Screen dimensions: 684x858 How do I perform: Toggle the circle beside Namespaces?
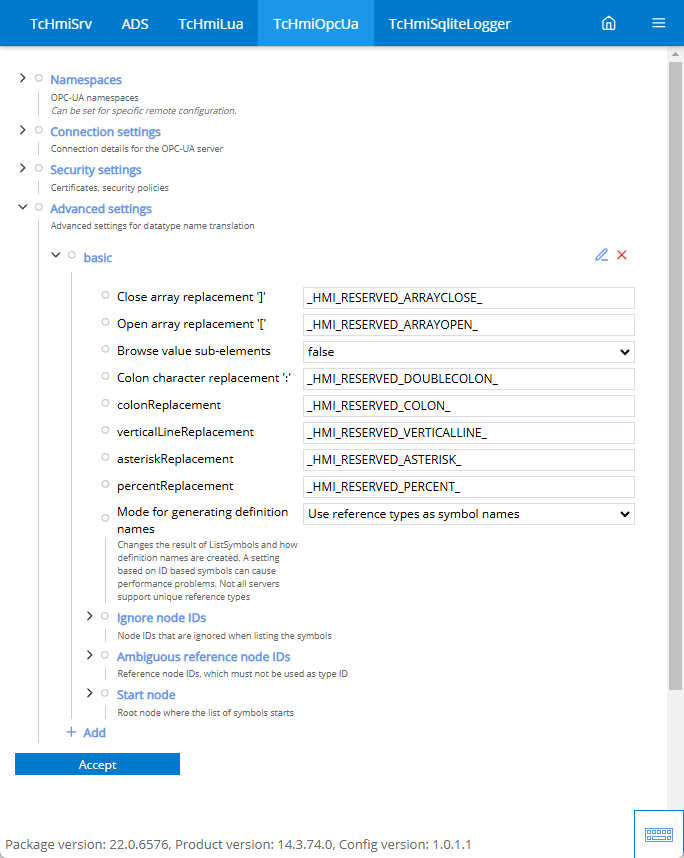point(39,78)
